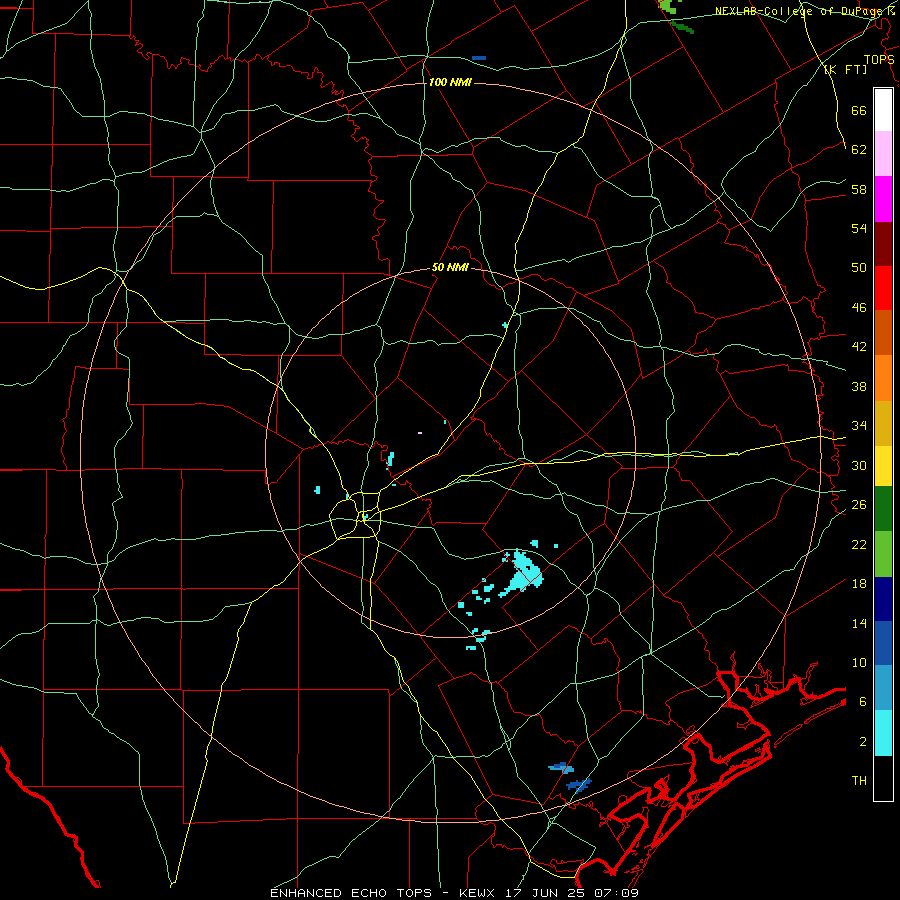
Task: Select the navy blue legend swatch
Action: [883, 599]
